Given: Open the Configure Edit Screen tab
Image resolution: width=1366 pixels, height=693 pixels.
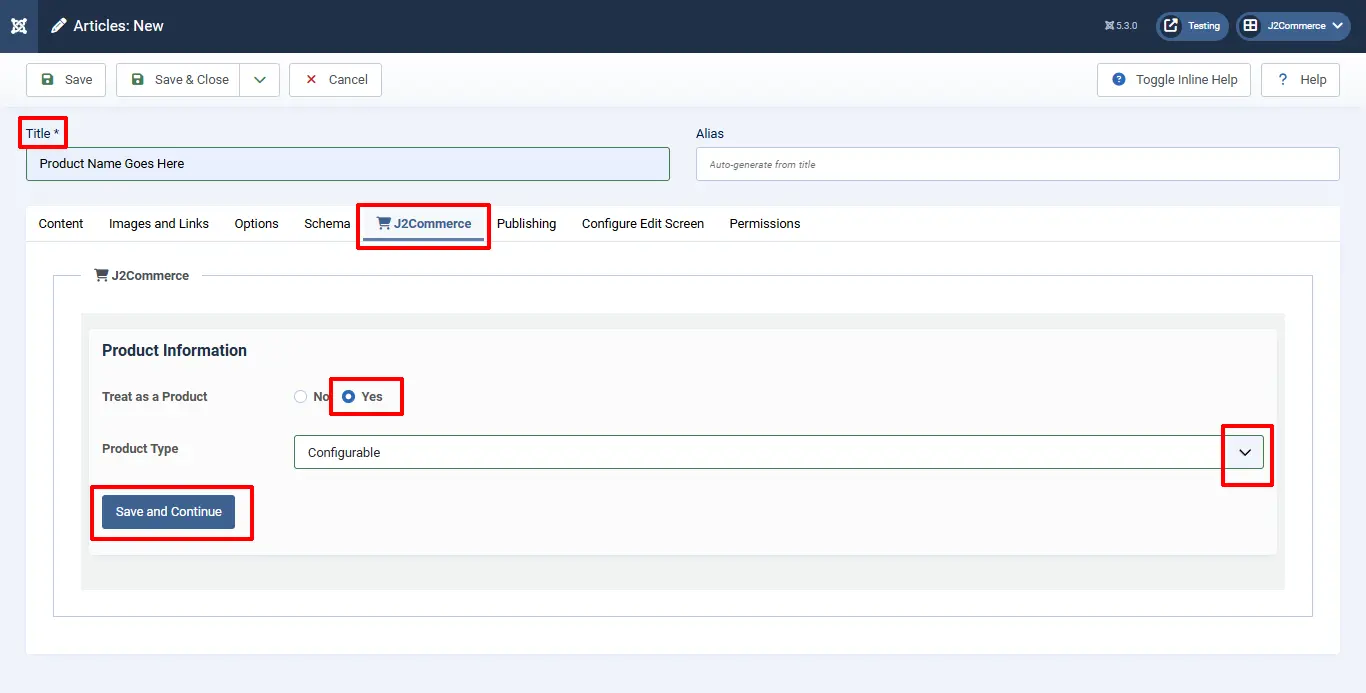Looking at the screenshot, I should tap(643, 224).
